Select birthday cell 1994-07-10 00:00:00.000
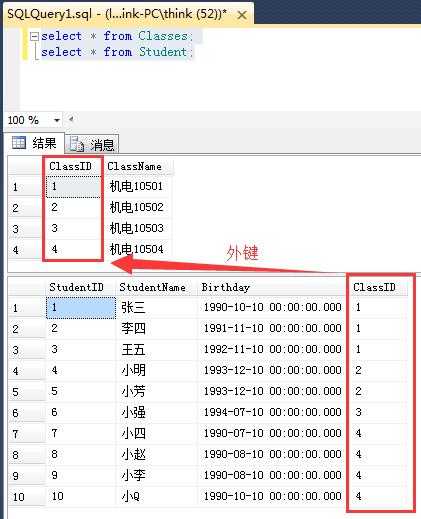 coord(272,412)
